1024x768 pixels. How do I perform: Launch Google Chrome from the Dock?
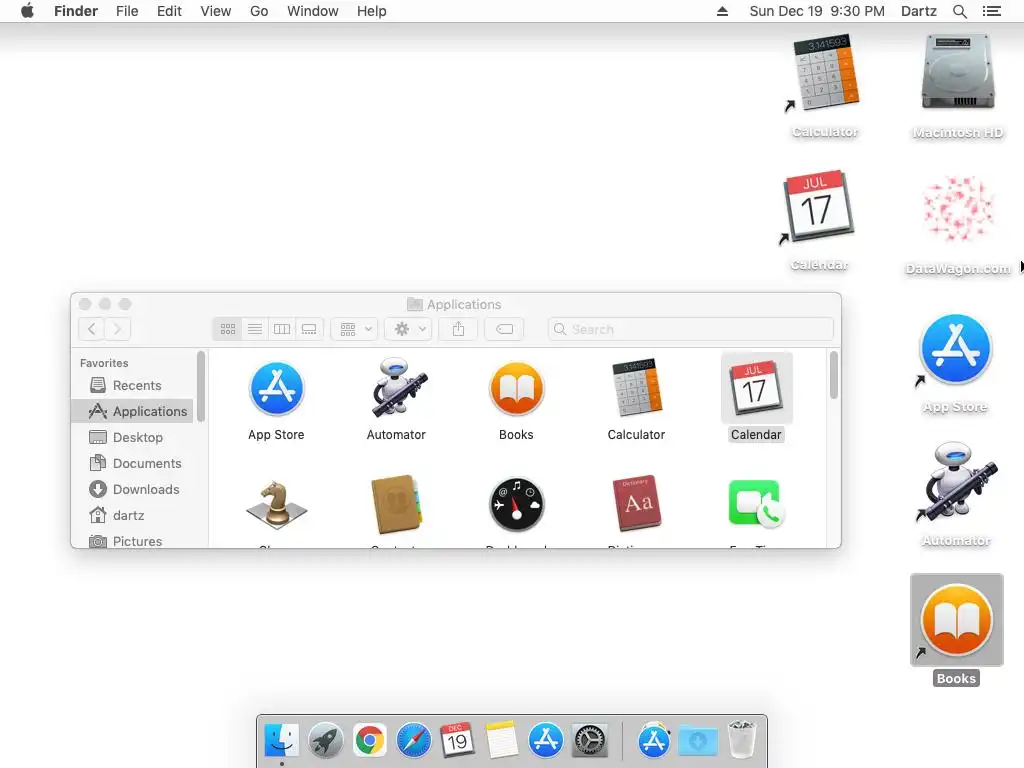[x=370, y=741]
